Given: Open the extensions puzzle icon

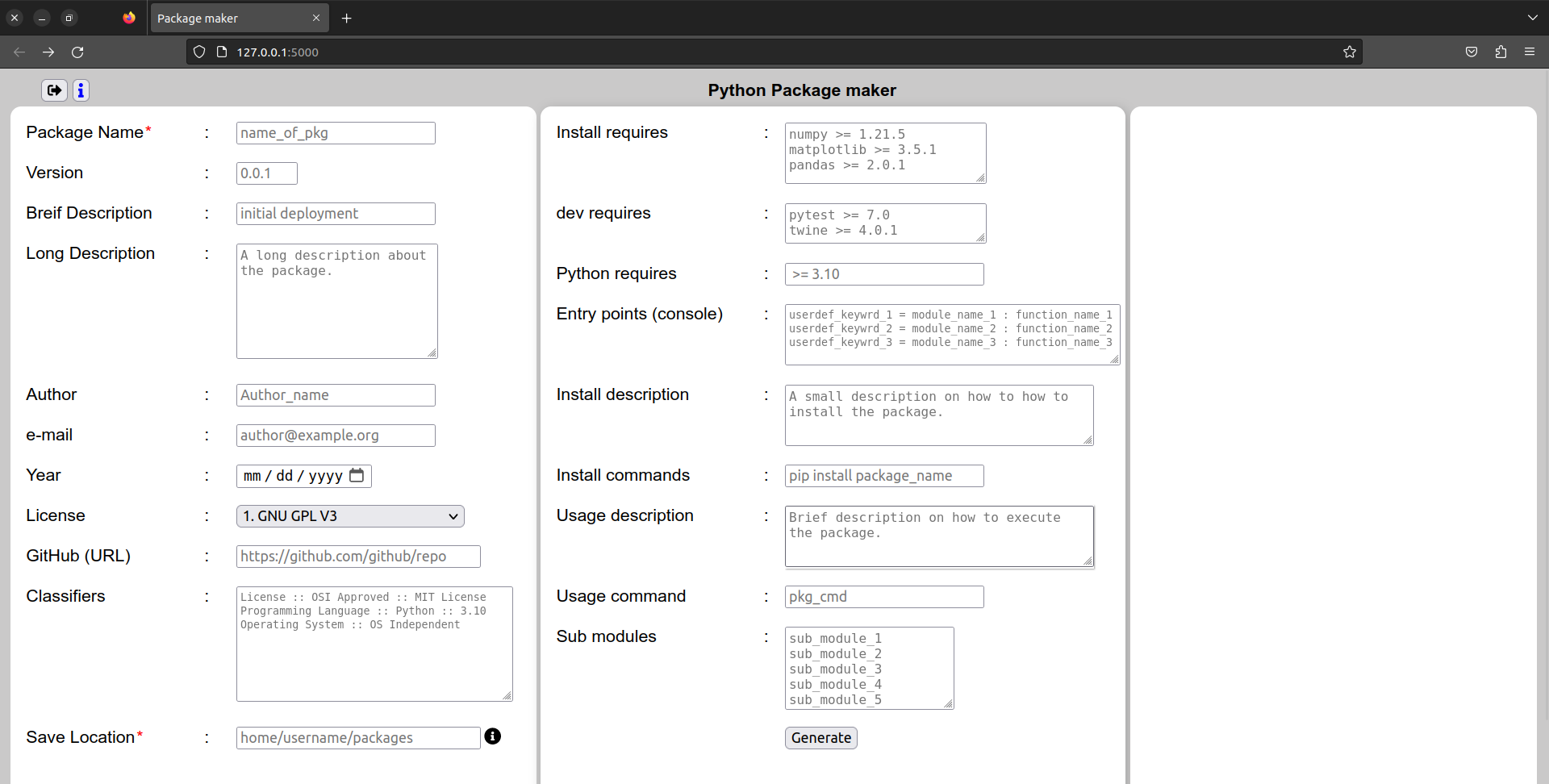Looking at the screenshot, I should click(x=1501, y=52).
